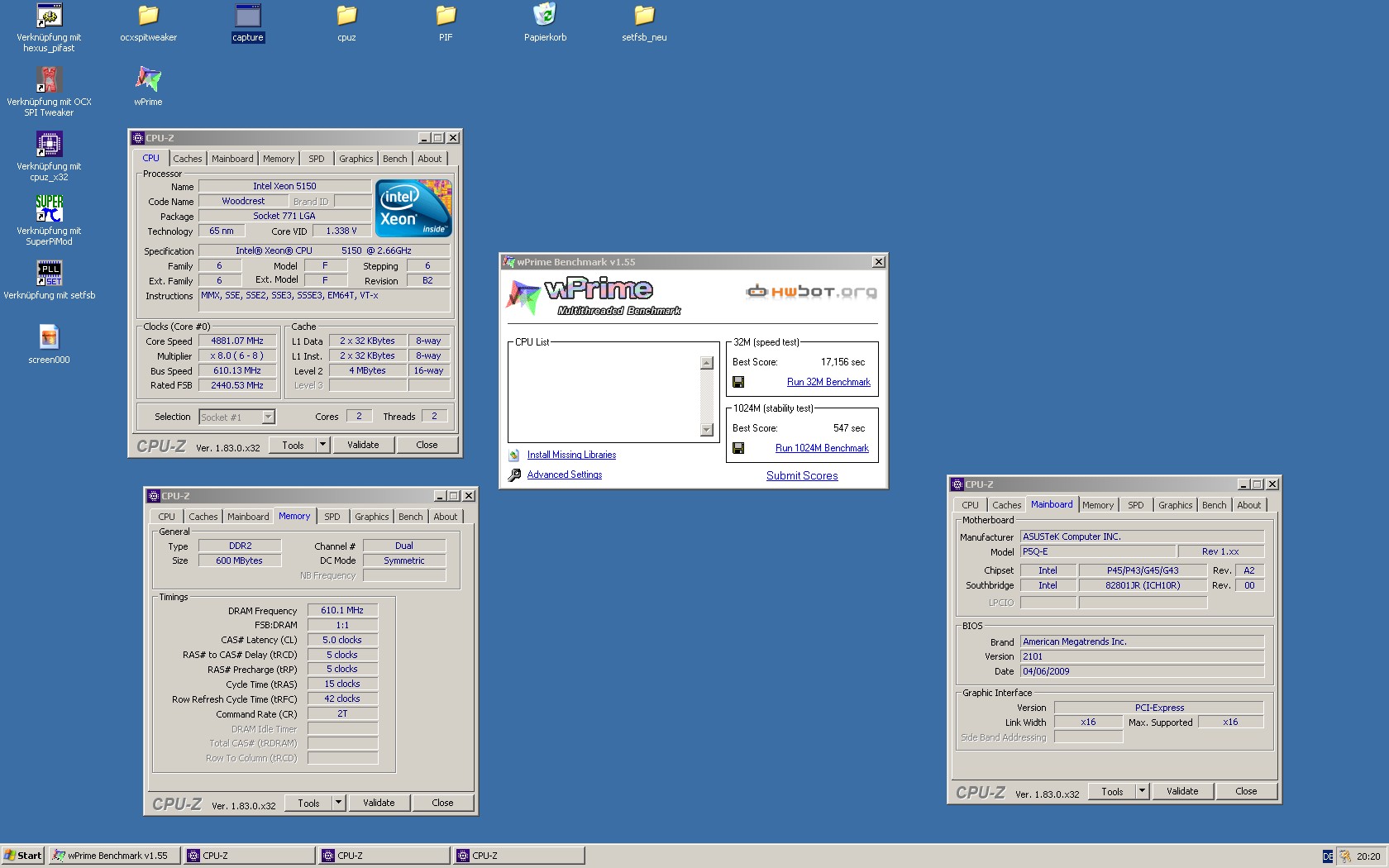Click BIOS Date value 04/06/2009
Screen dimensions: 1389x868
[x=1142, y=671]
